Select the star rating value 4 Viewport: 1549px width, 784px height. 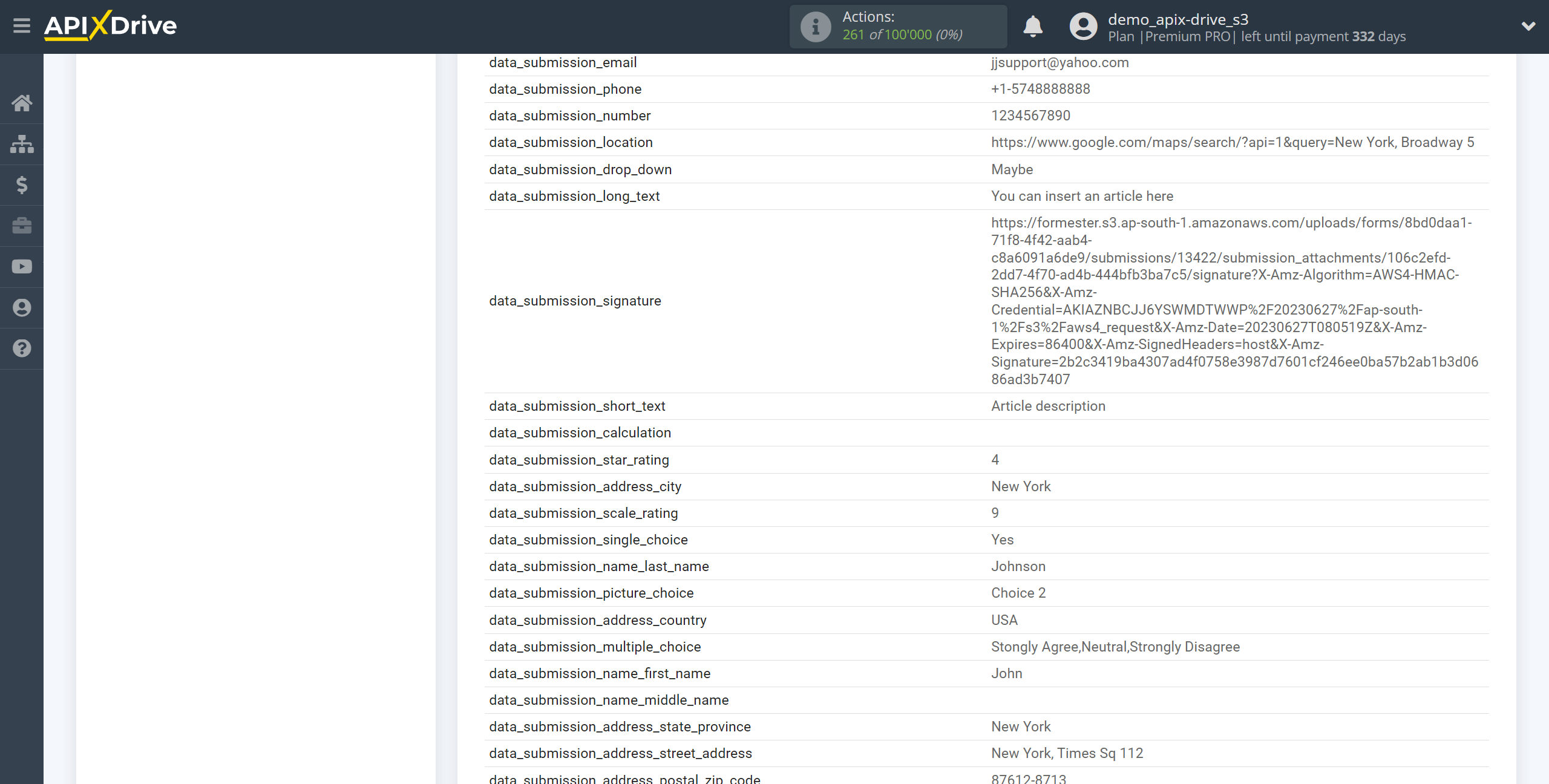[995, 460]
